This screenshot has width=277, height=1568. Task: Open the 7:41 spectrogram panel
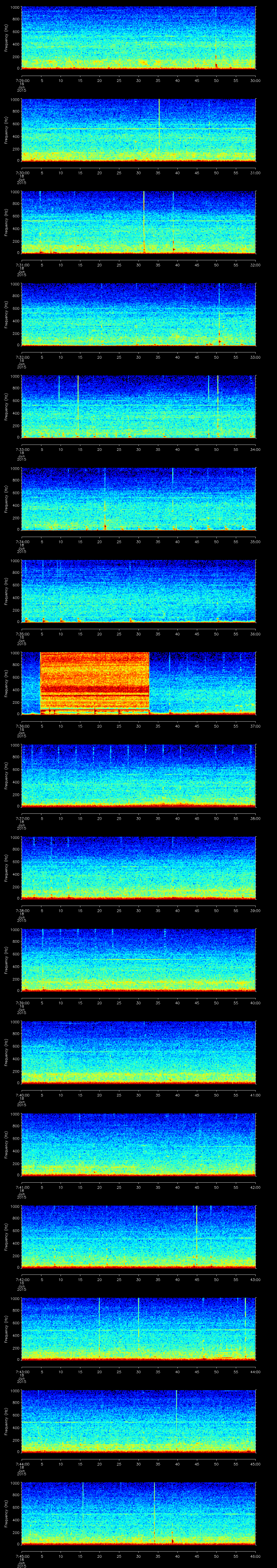138,1144
